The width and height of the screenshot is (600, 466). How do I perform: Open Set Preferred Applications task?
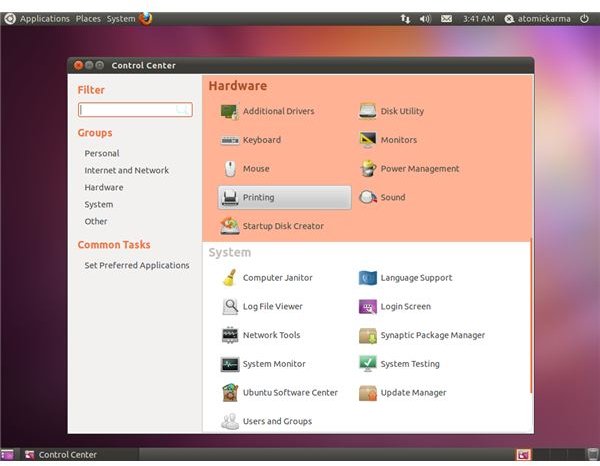pyautogui.click(x=137, y=265)
